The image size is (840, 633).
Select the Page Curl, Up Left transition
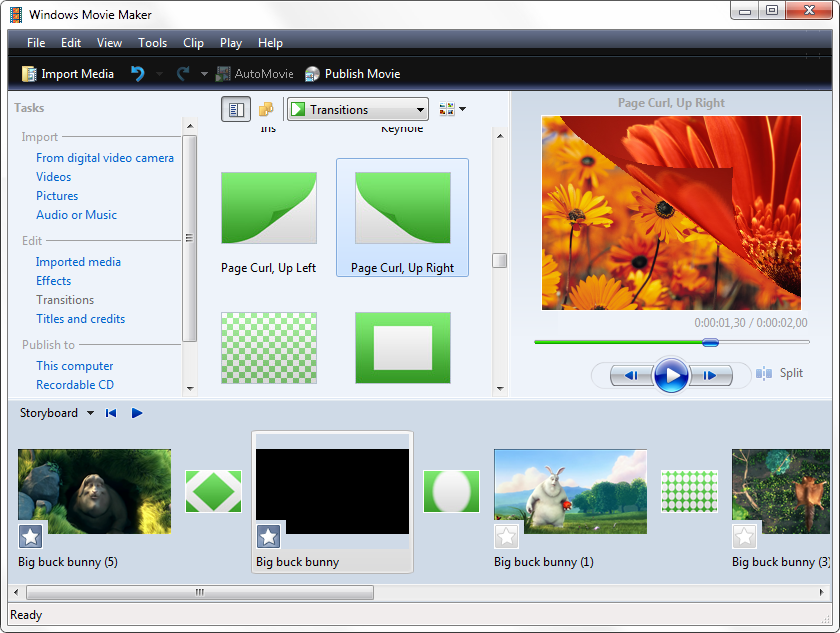tap(269, 217)
